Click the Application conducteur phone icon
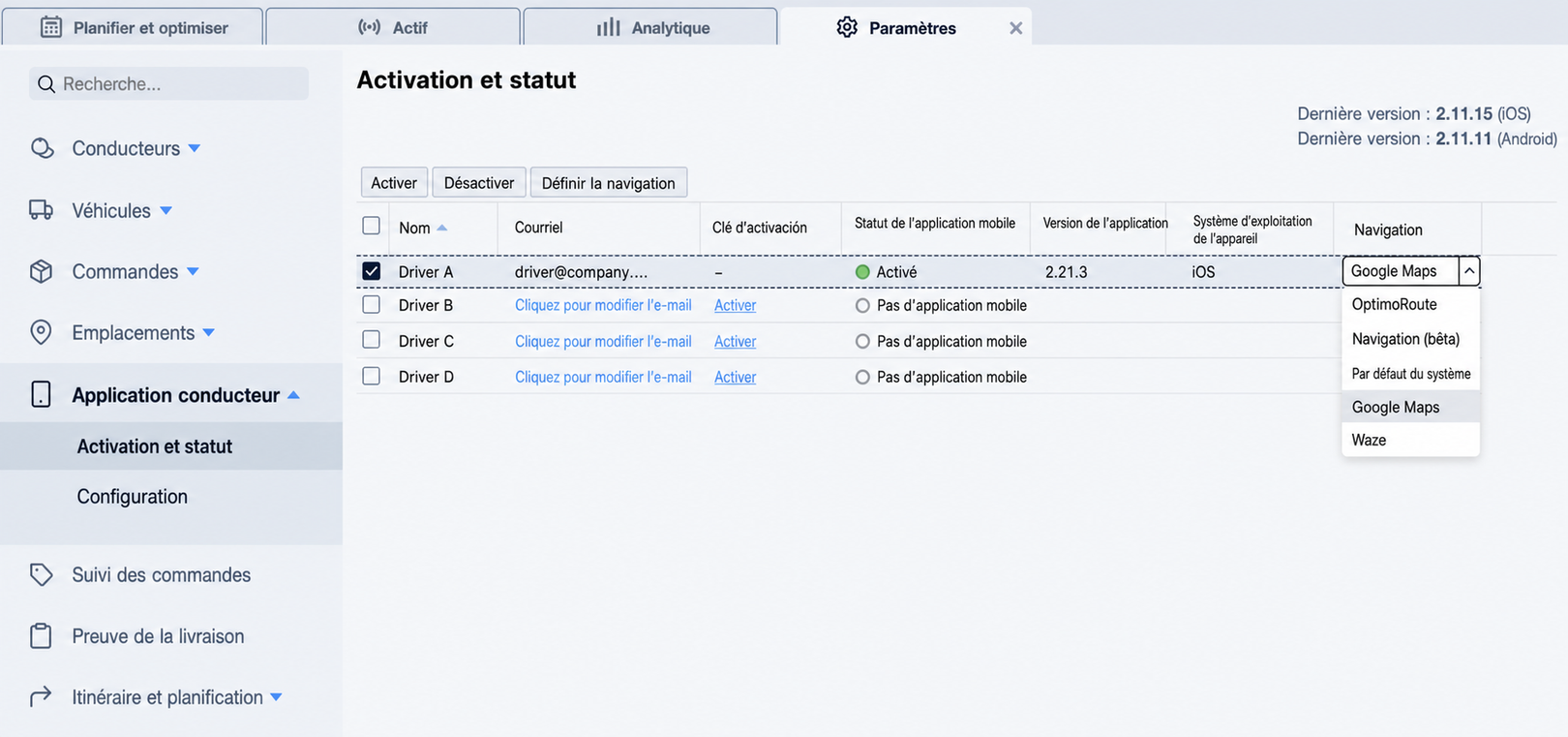The image size is (1568, 737). [x=41, y=394]
